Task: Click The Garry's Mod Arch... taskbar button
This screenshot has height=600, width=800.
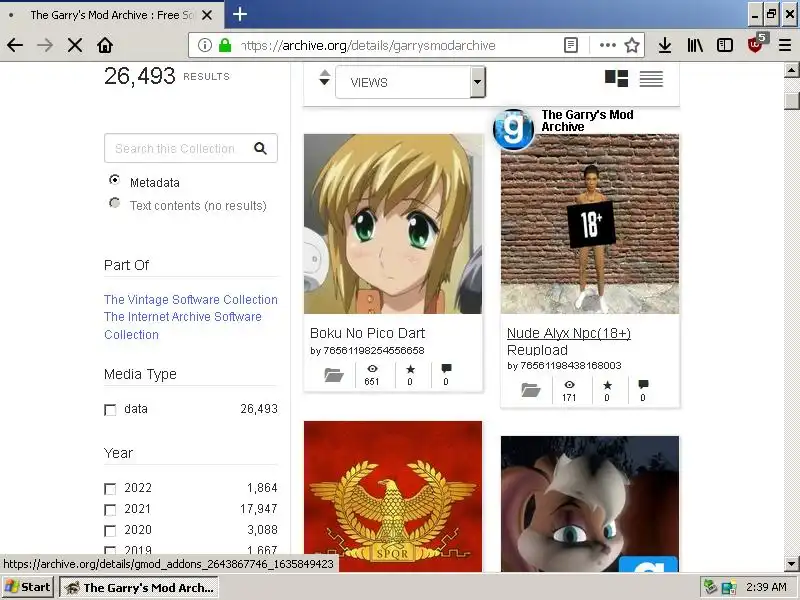Action: [139, 587]
